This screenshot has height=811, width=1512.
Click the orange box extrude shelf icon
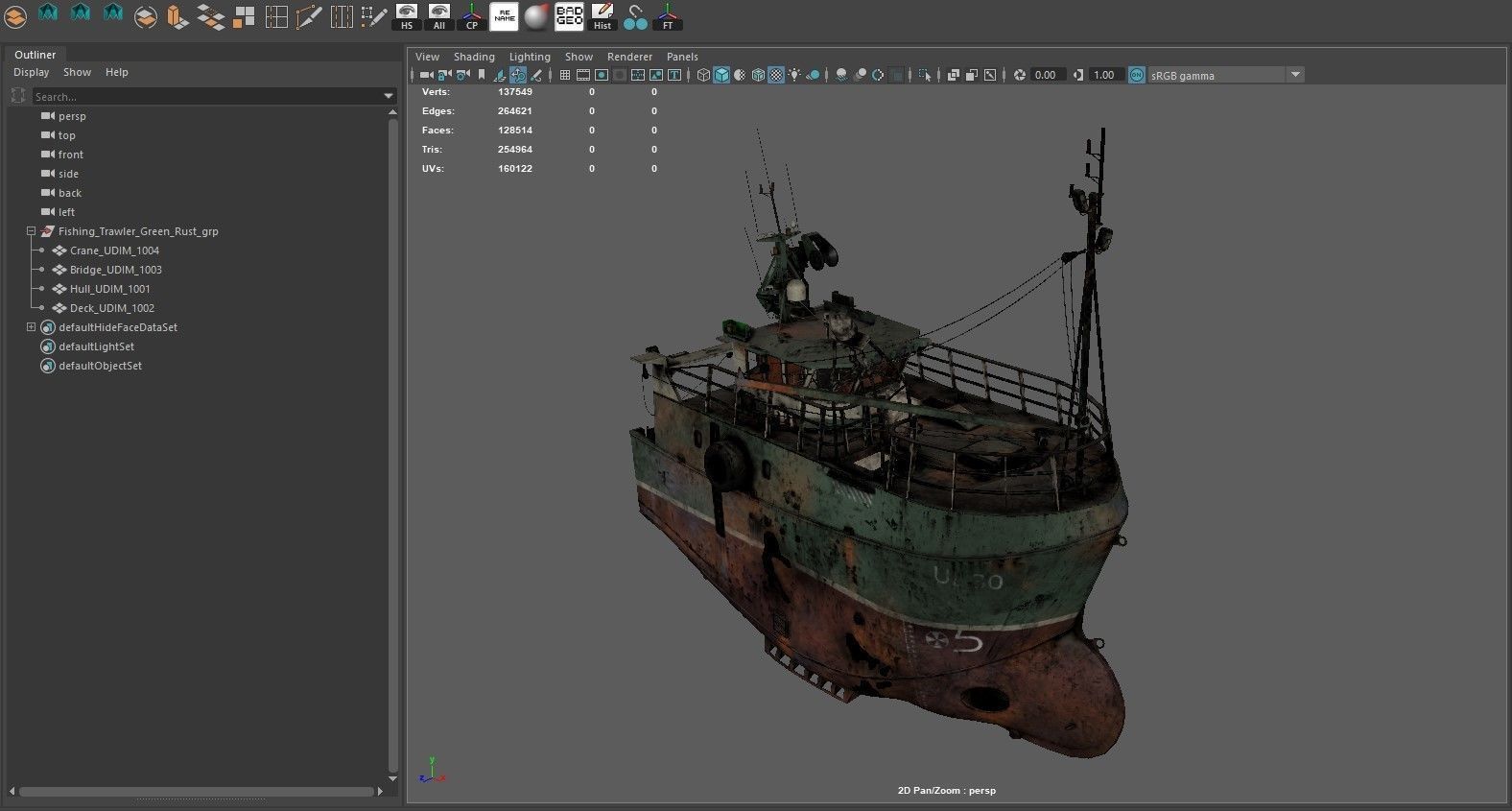point(177,16)
